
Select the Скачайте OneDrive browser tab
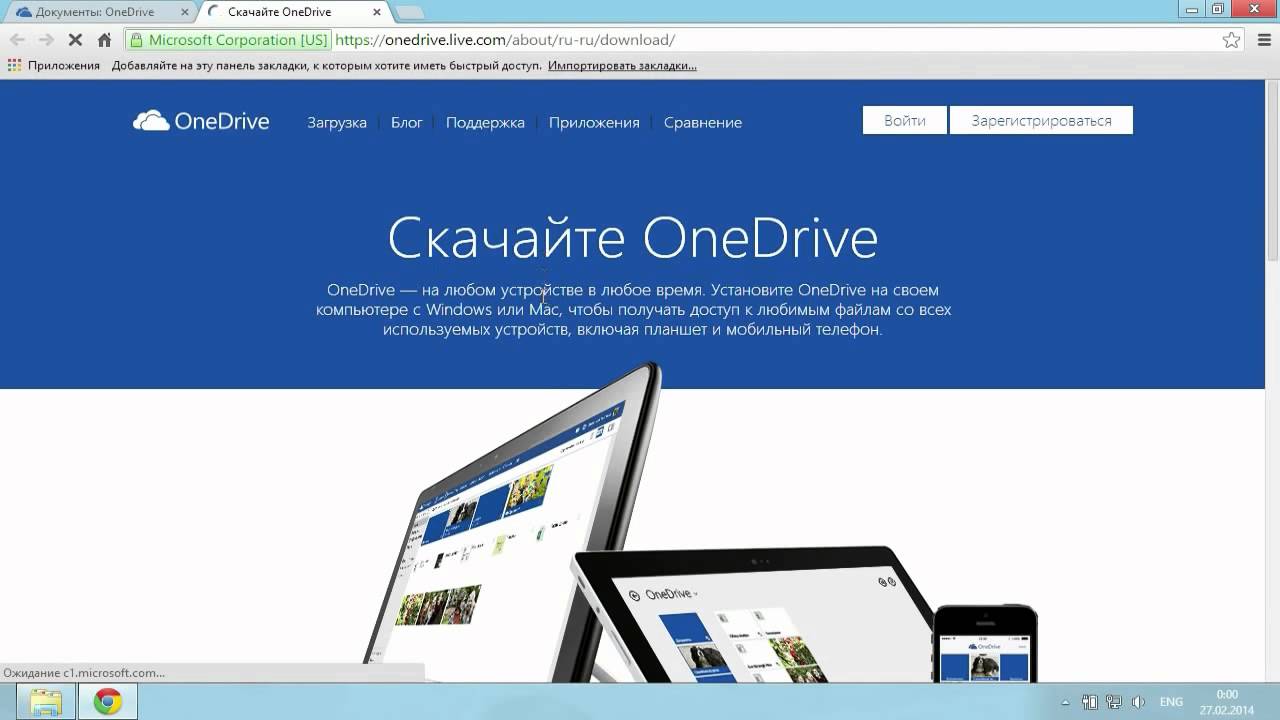pos(279,12)
